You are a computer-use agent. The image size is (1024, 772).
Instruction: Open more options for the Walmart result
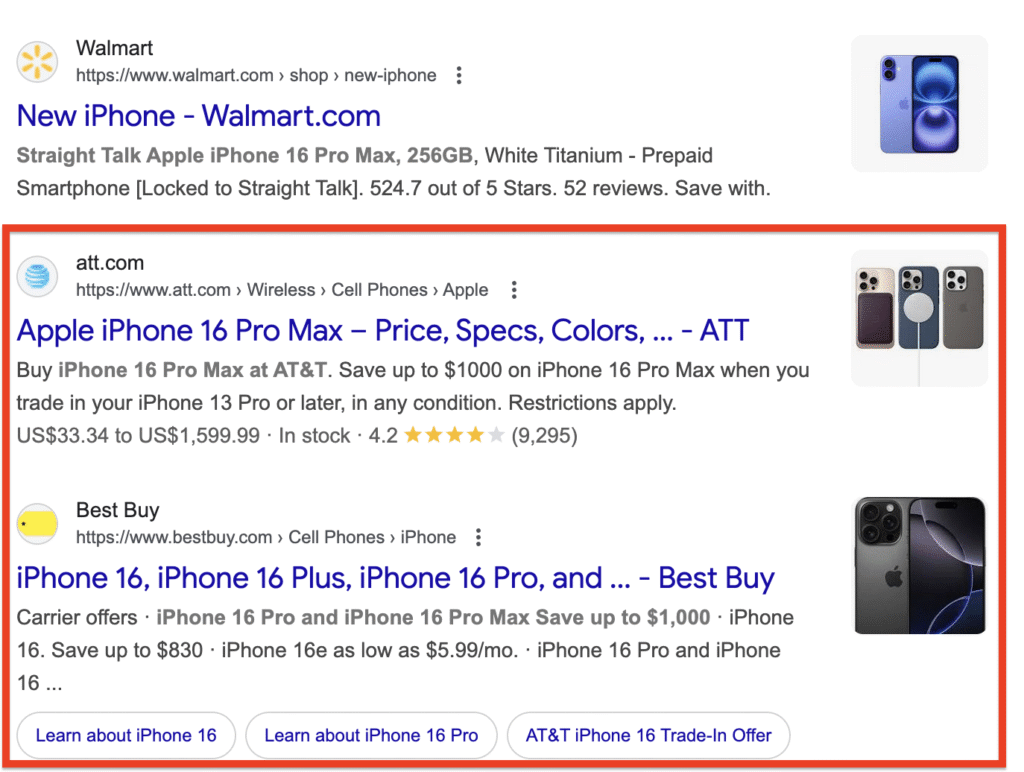pos(459,76)
